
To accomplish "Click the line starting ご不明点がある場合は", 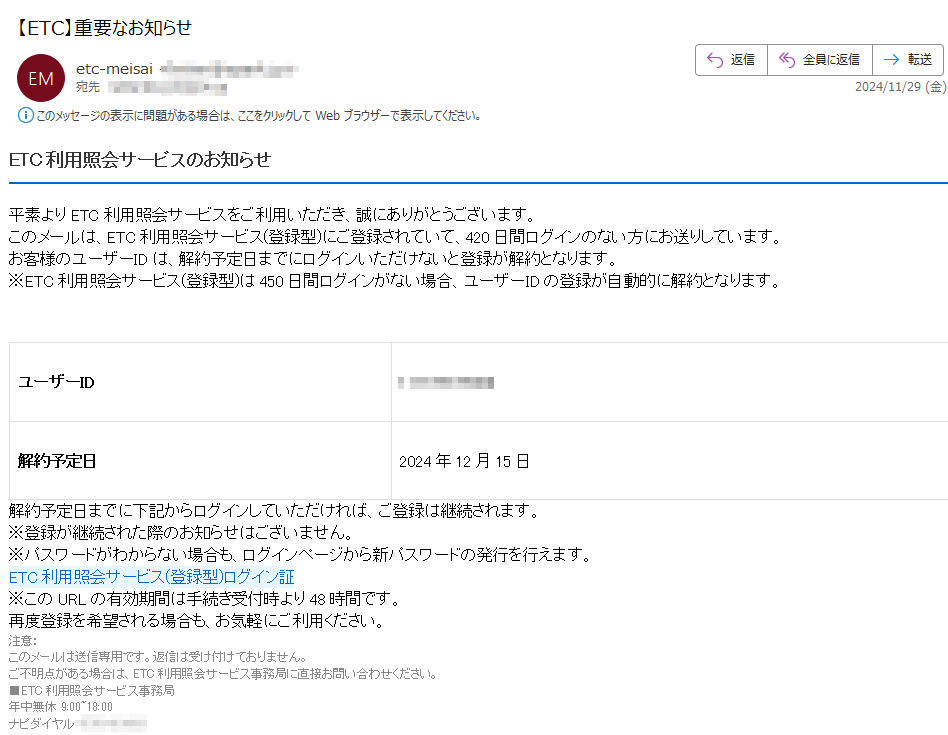I will pos(222,673).
